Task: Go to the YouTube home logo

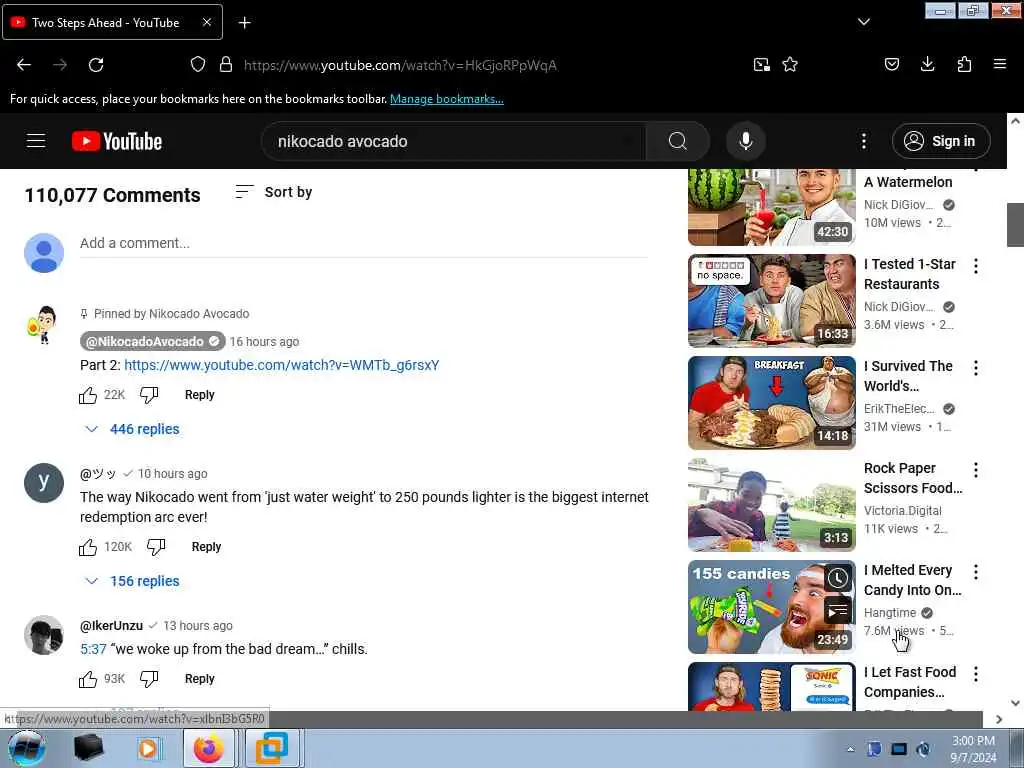Action: pos(117,141)
